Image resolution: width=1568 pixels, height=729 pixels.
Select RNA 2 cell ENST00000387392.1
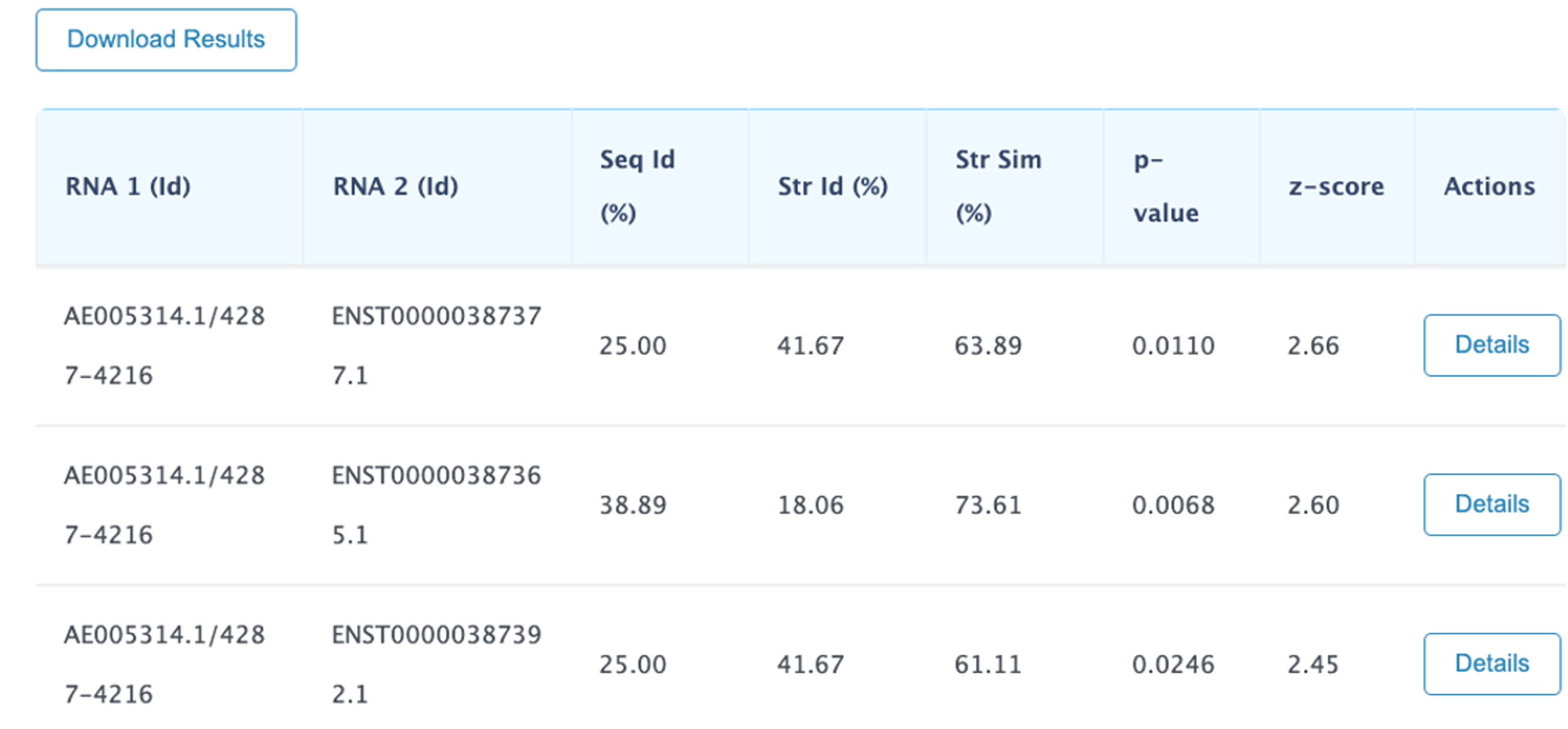[x=436, y=664]
